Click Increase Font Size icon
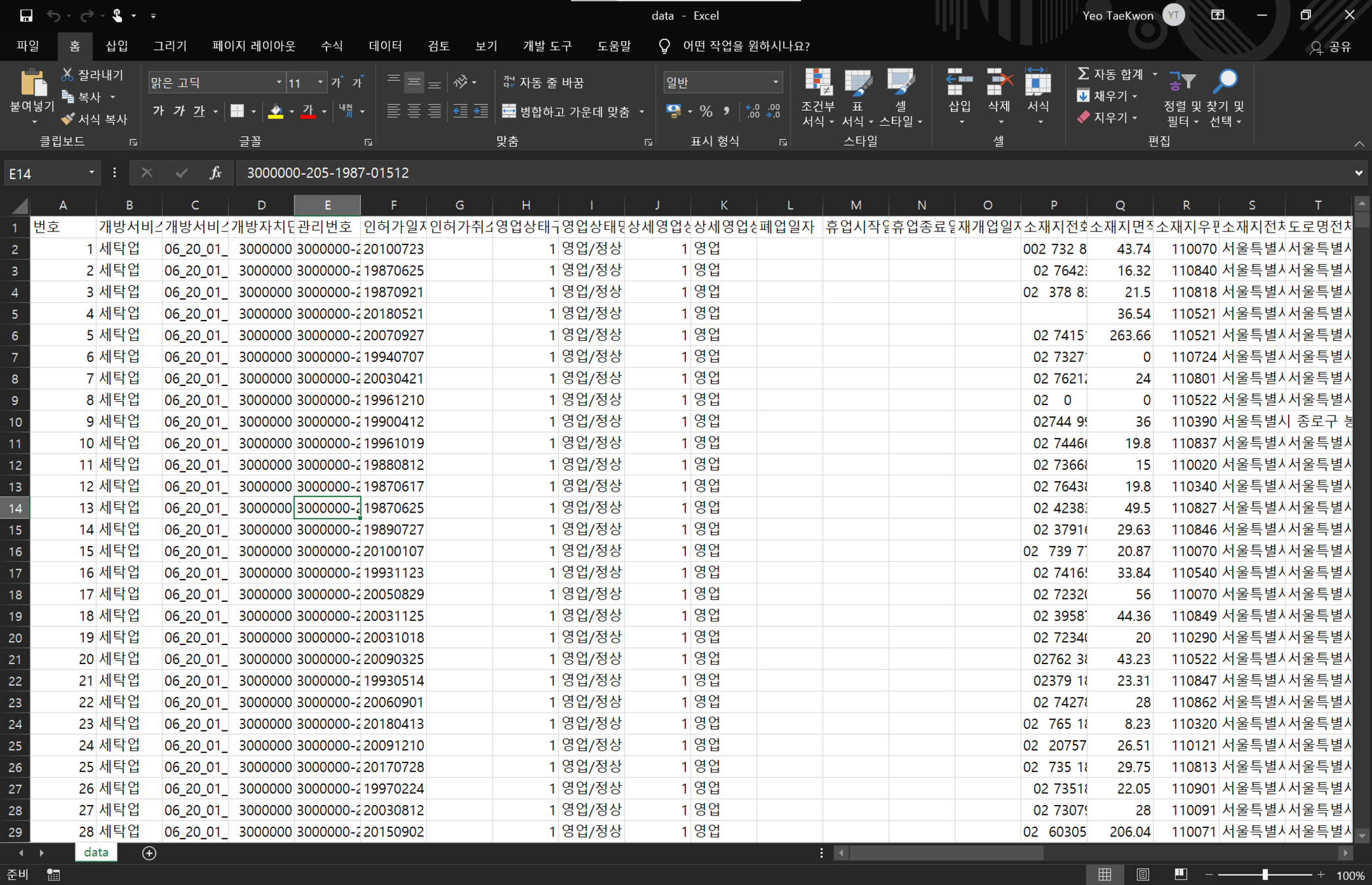 tap(336, 83)
